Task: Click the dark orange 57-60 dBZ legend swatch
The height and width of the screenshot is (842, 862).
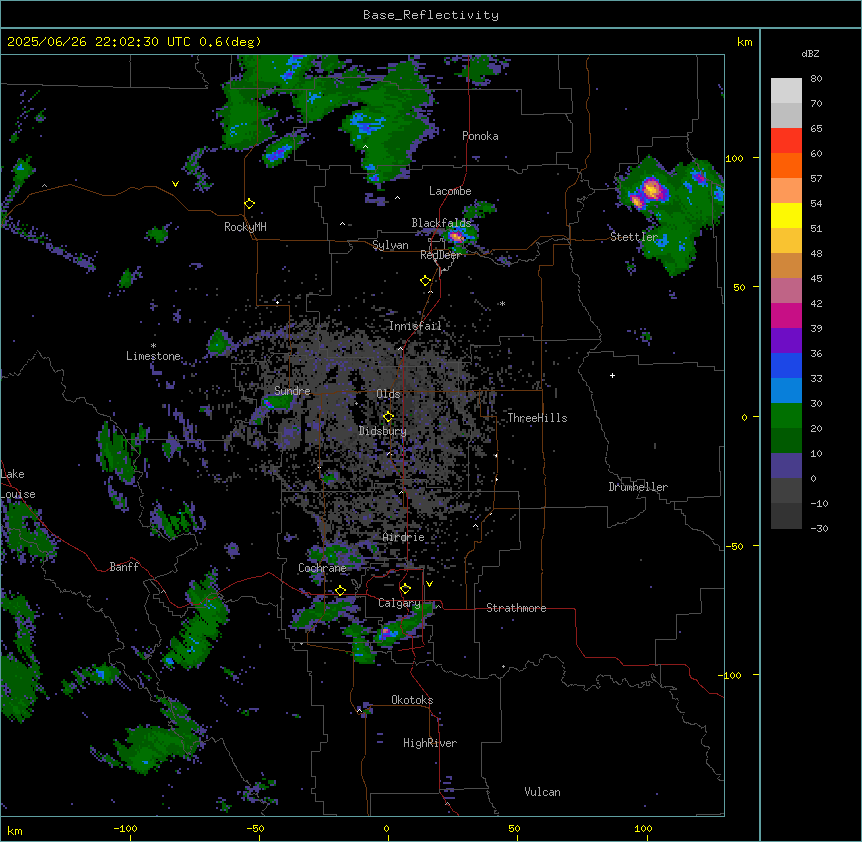Action: (786, 165)
